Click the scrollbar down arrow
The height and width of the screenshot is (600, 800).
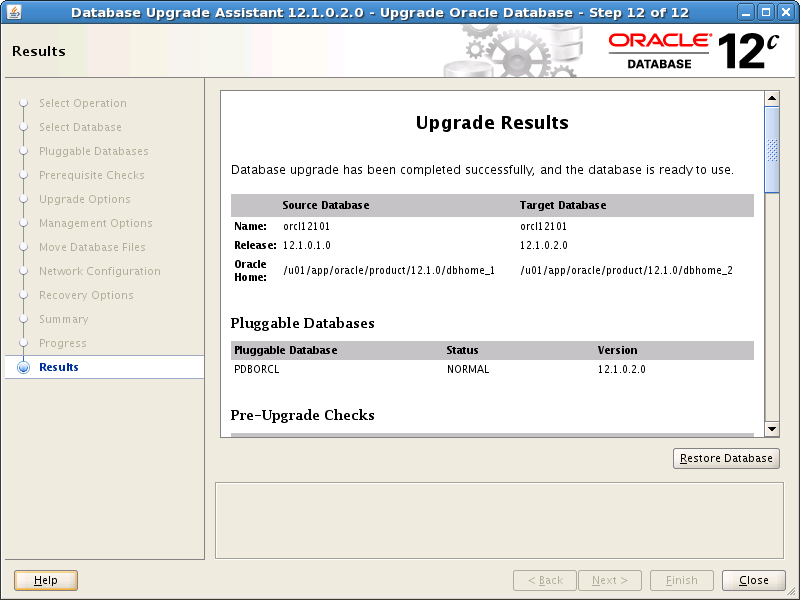[x=772, y=429]
